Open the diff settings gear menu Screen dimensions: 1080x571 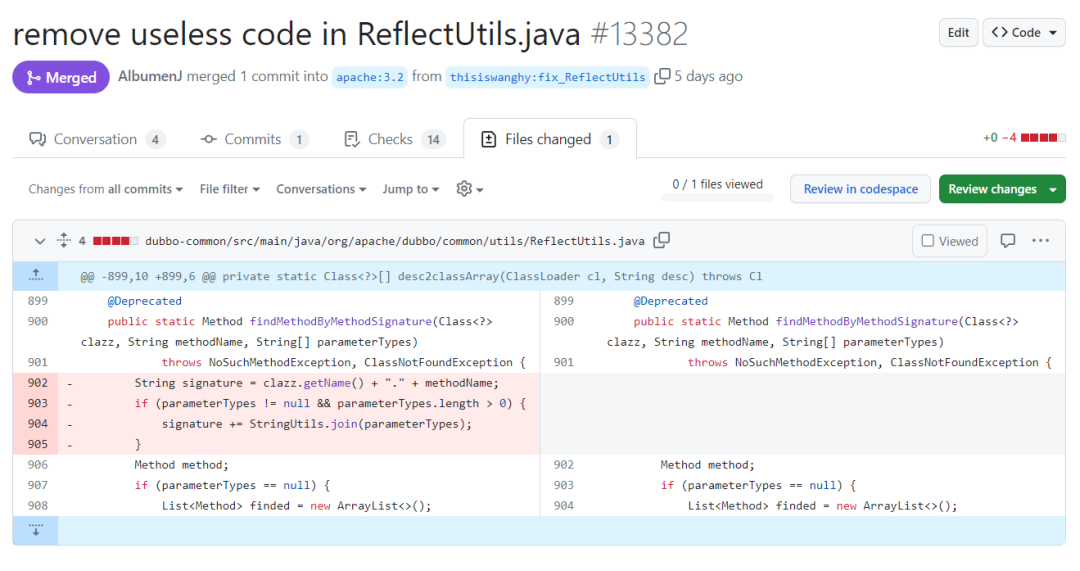pos(470,189)
